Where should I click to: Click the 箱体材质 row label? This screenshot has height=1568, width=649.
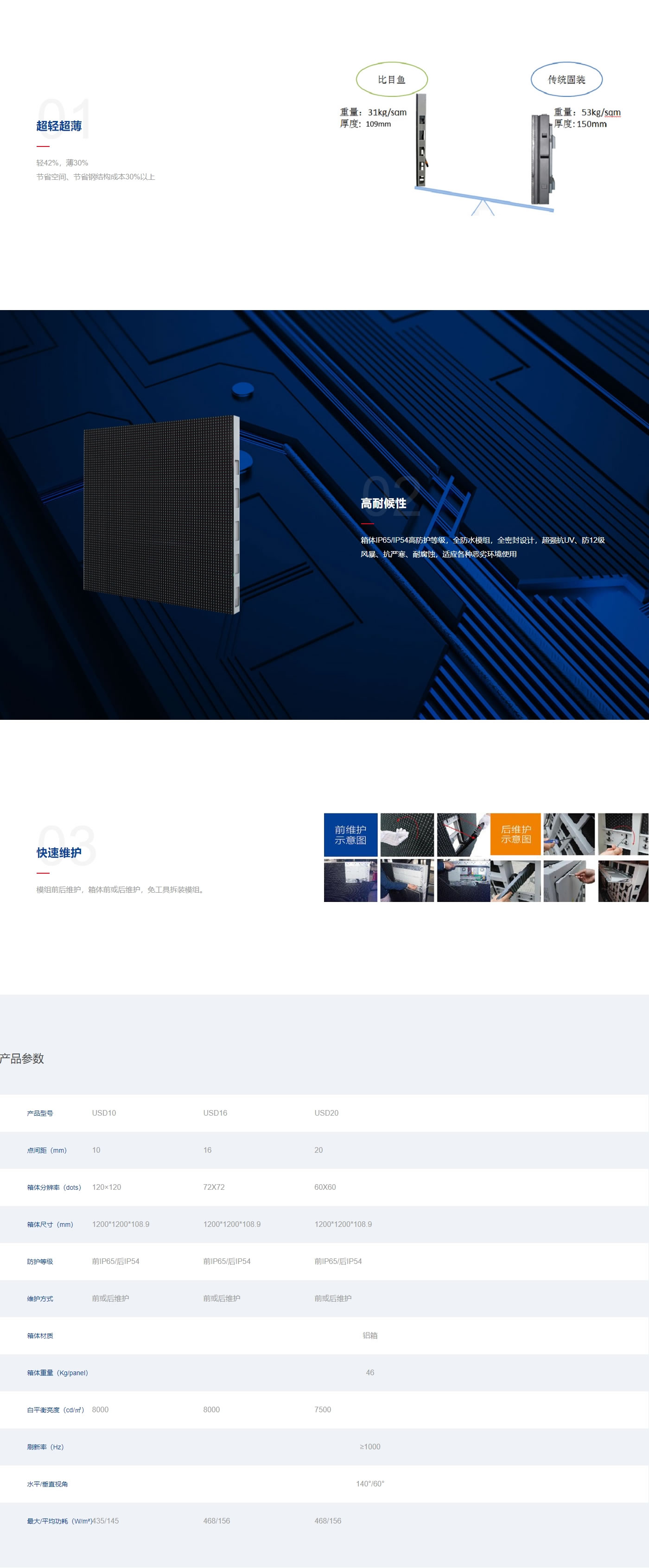40,1335
